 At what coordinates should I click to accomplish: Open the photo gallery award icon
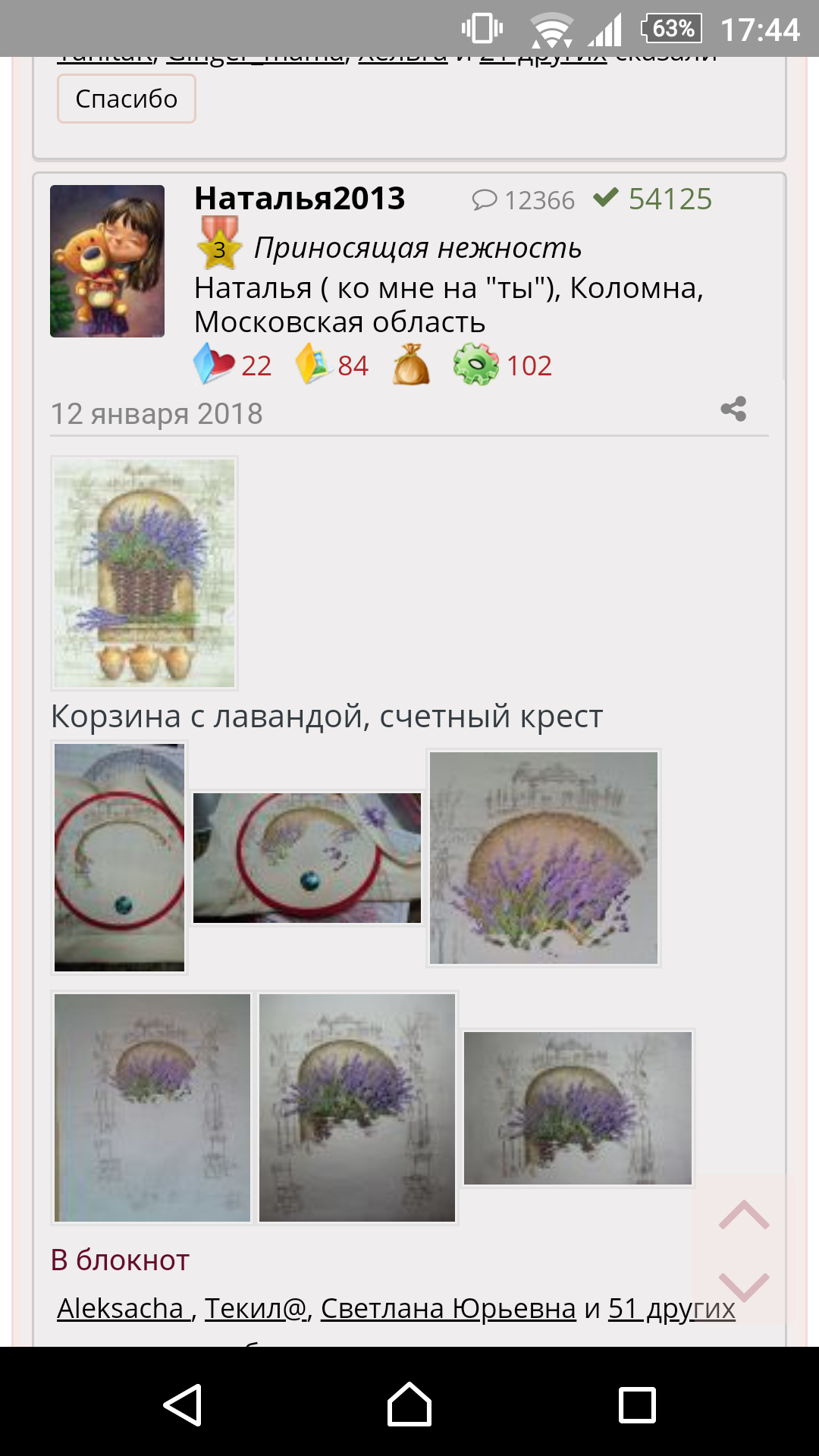pos(314,364)
